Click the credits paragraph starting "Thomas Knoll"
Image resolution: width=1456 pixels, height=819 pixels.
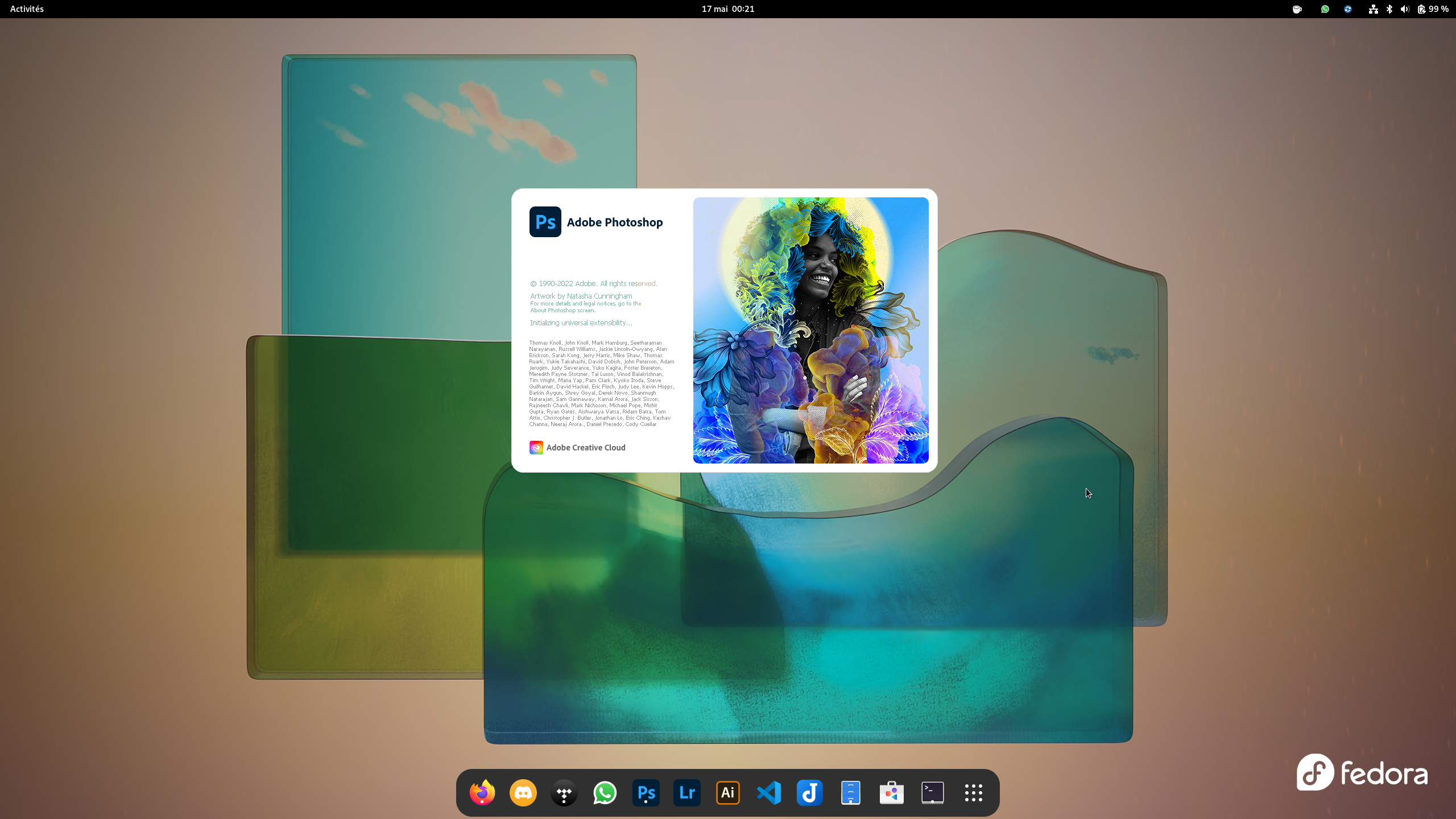(602, 383)
